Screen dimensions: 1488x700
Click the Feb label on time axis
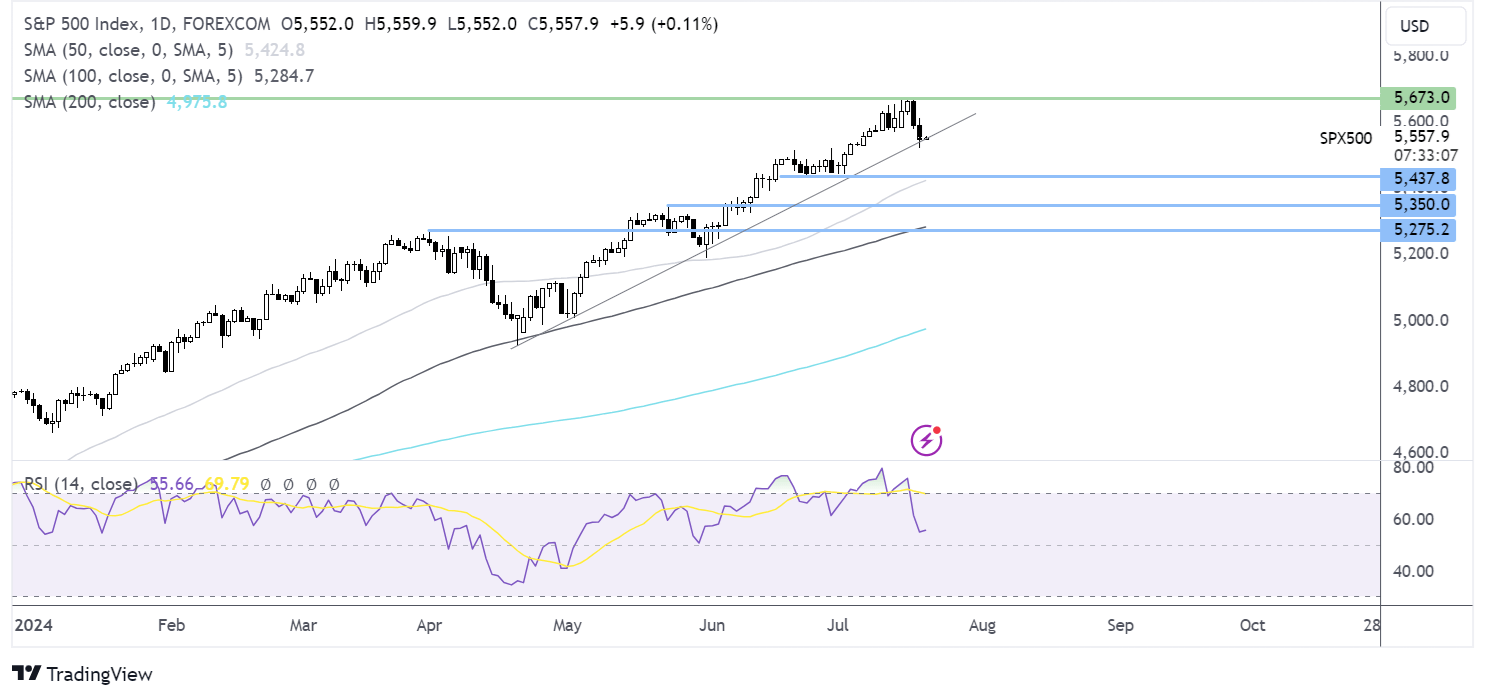[x=171, y=625]
